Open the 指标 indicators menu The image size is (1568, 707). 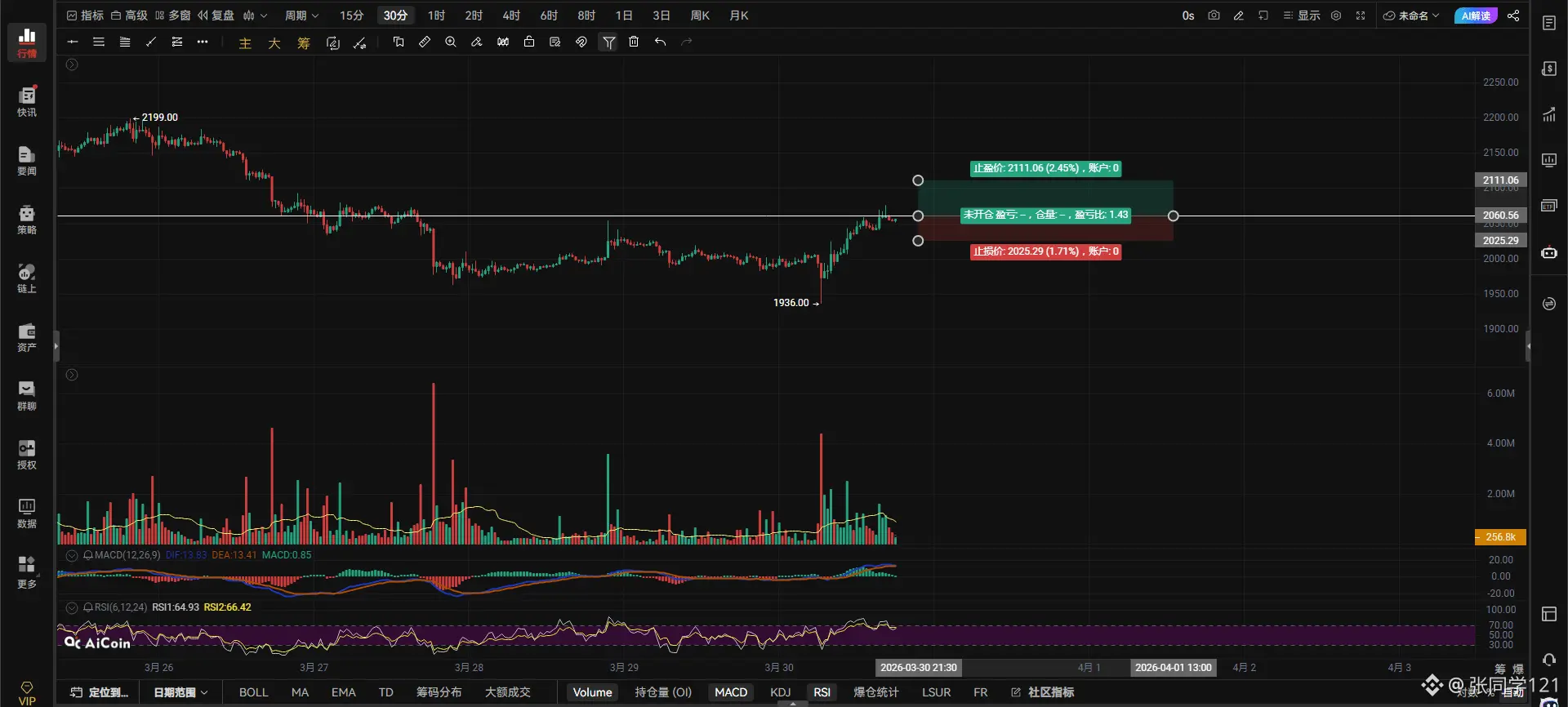(85, 16)
